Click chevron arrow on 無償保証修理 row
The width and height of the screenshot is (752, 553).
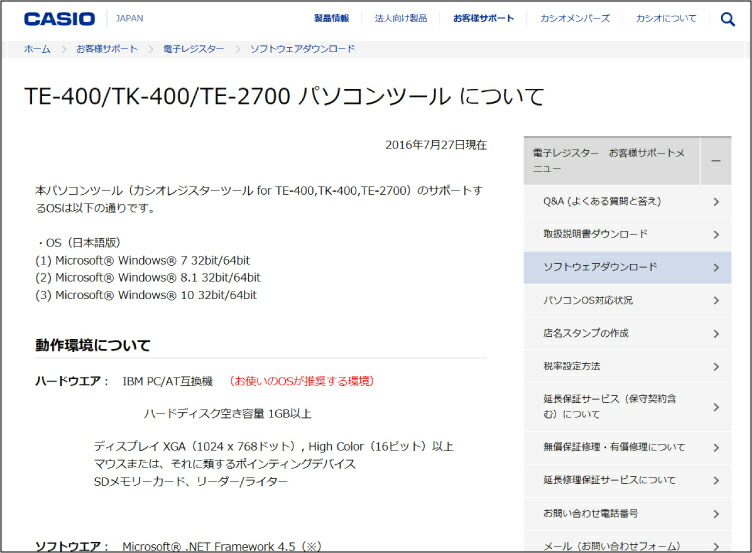coord(716,448)
